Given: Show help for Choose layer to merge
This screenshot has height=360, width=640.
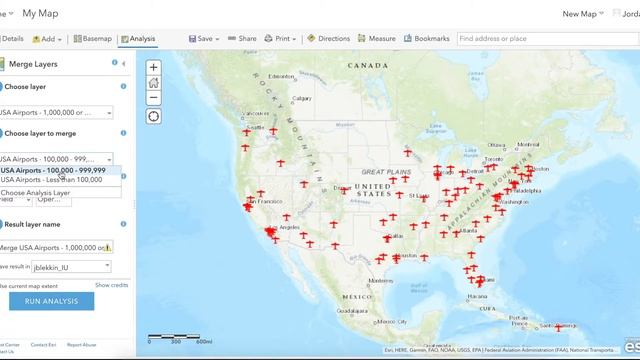Looking at the screenshot, I should tap(123, 133).
